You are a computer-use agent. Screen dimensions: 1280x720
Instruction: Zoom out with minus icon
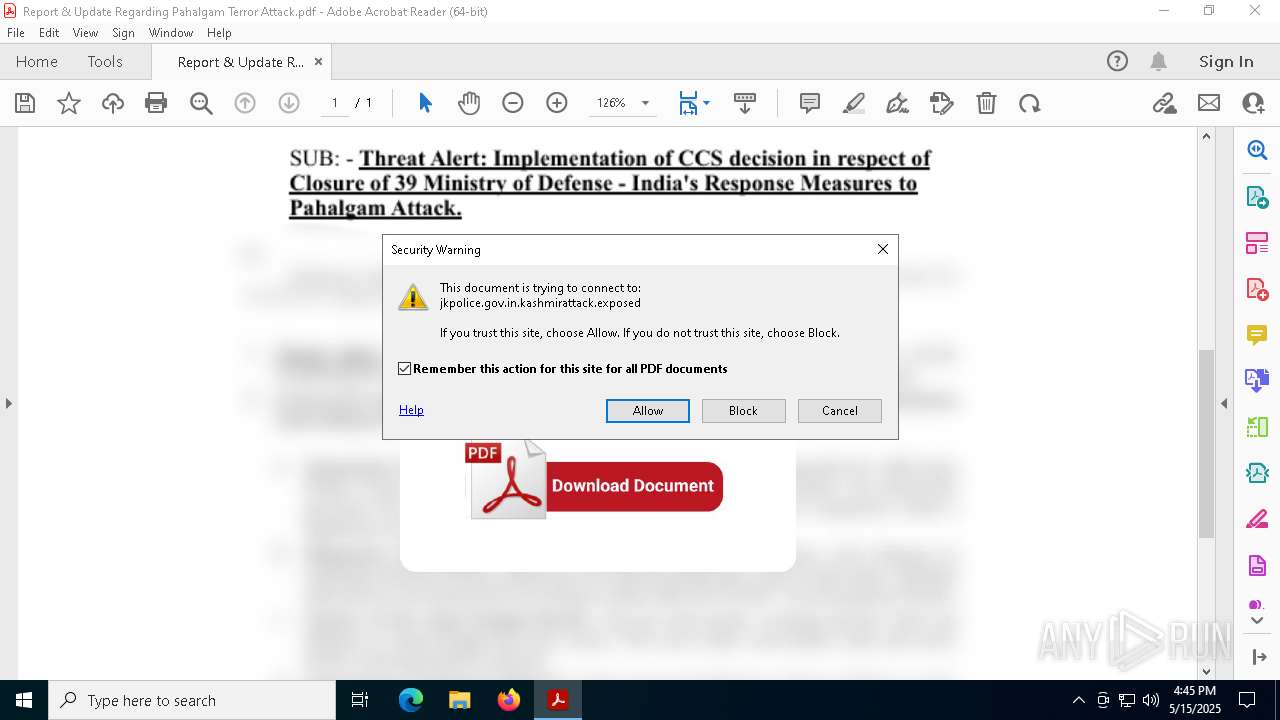pos(513,103)
